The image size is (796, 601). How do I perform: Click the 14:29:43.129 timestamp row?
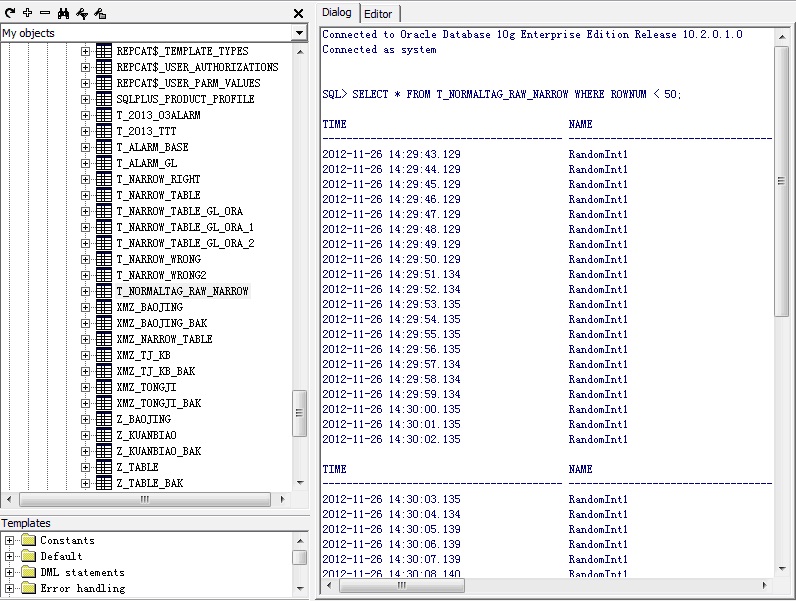(391, 154)
